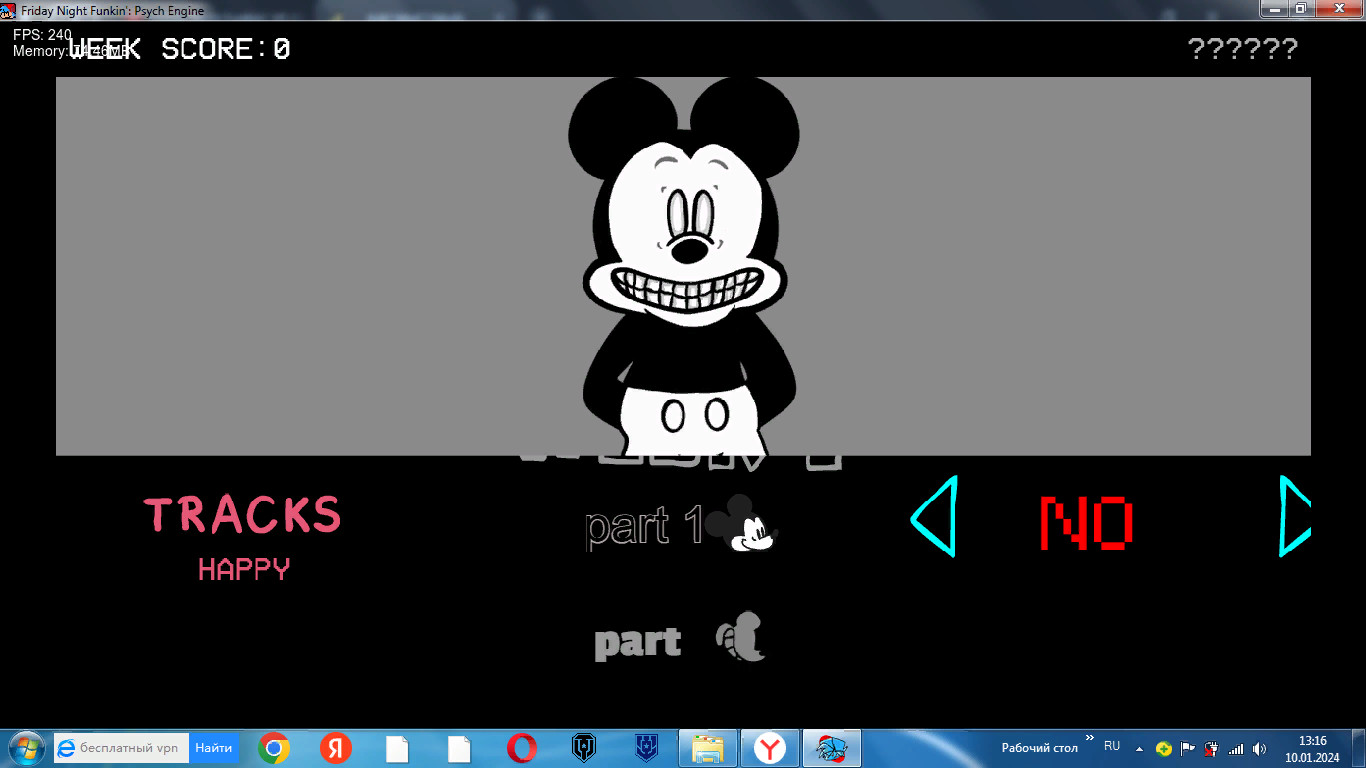Open Google Chrome from the taskbar
Screen dimensions: 1366x768
(x=273, y=747)
